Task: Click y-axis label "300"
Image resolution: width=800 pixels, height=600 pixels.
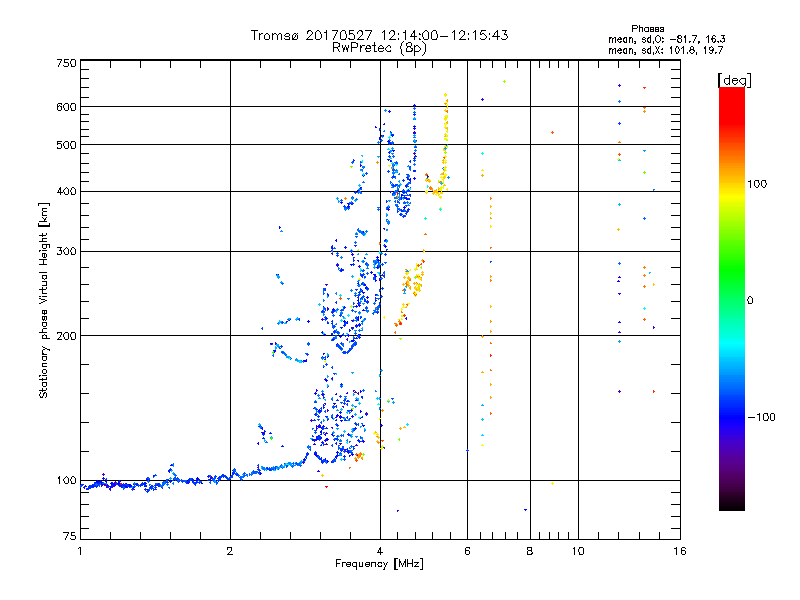Action: (66, 252)
